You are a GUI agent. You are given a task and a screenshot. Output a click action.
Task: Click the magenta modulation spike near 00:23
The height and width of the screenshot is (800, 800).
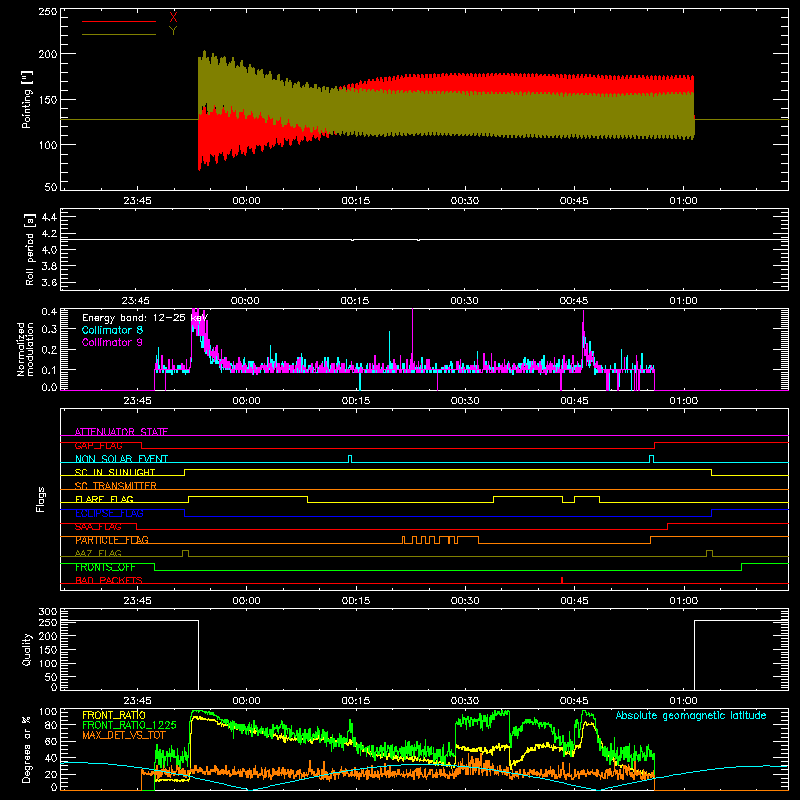coord(412,337)
